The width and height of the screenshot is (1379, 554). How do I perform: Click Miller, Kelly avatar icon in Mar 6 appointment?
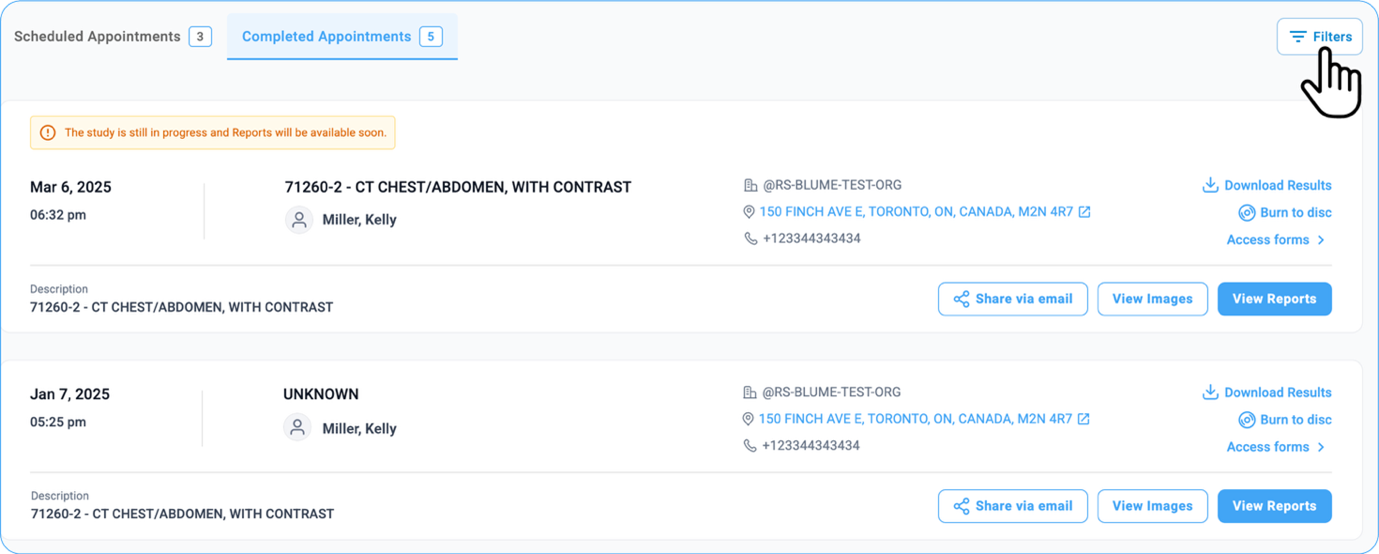coord(298,220)
